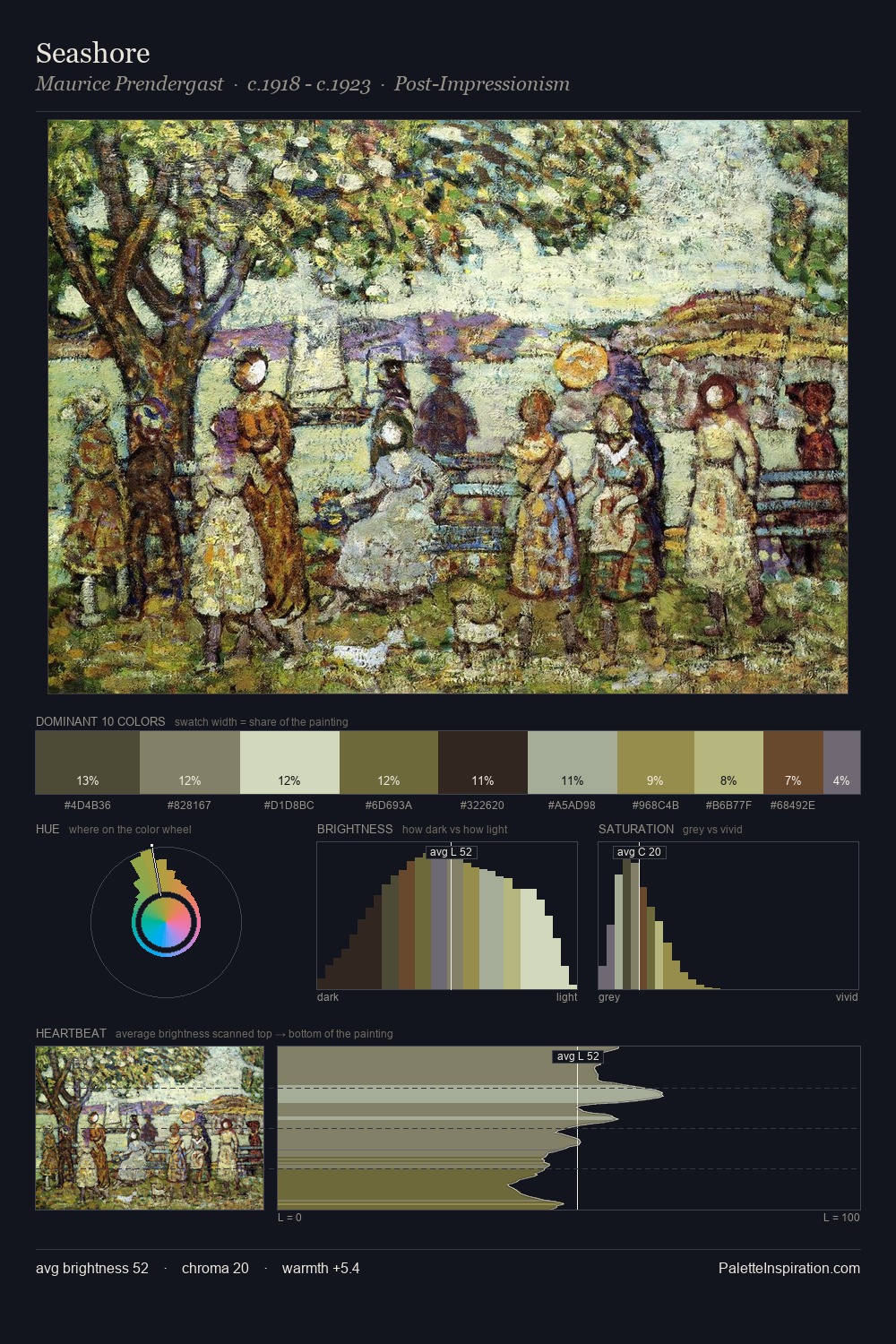Click the 'HUE' section heading

coord(47,829)
